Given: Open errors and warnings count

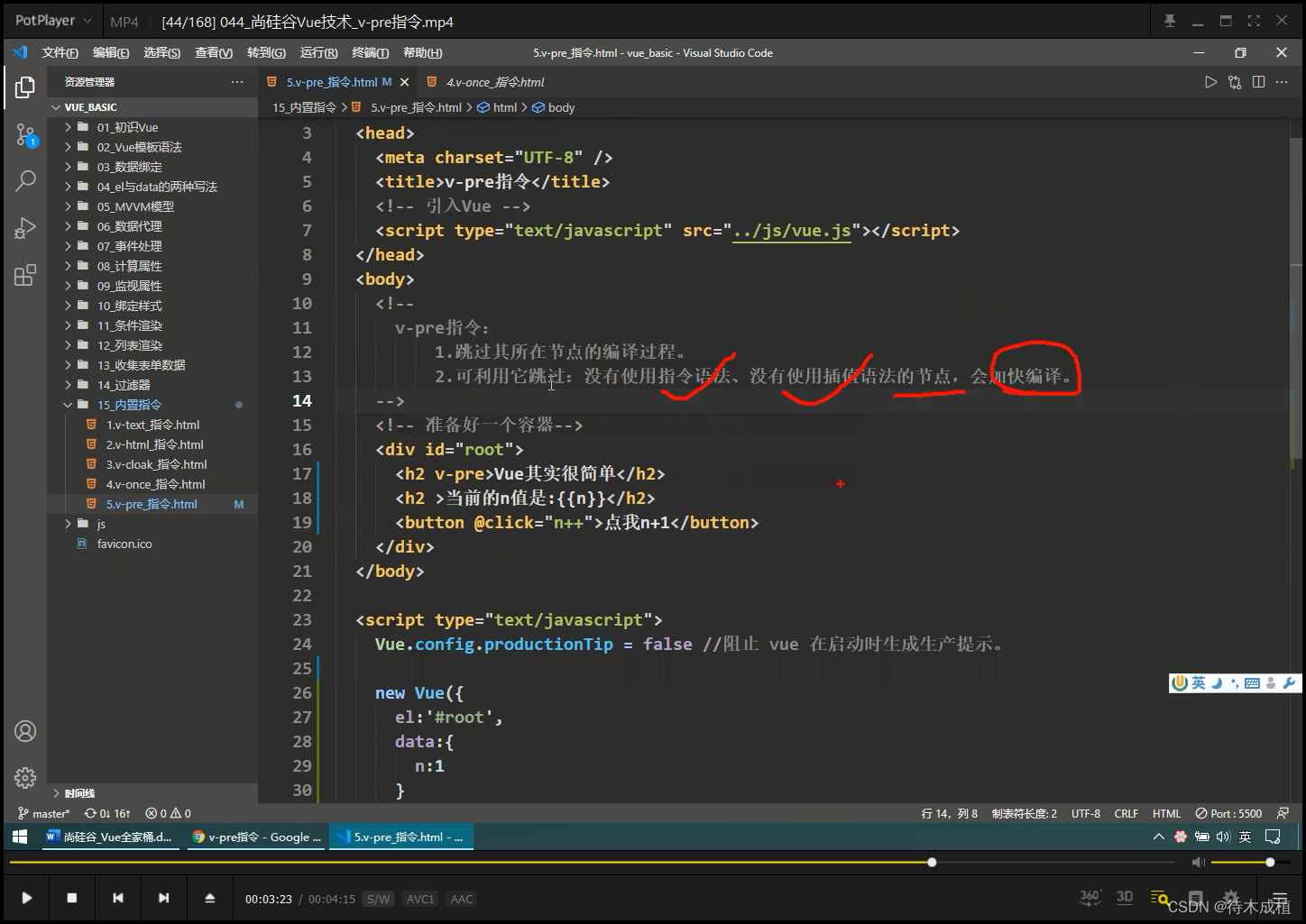Looking at the screenshot, I should click(x=169, y=813).
